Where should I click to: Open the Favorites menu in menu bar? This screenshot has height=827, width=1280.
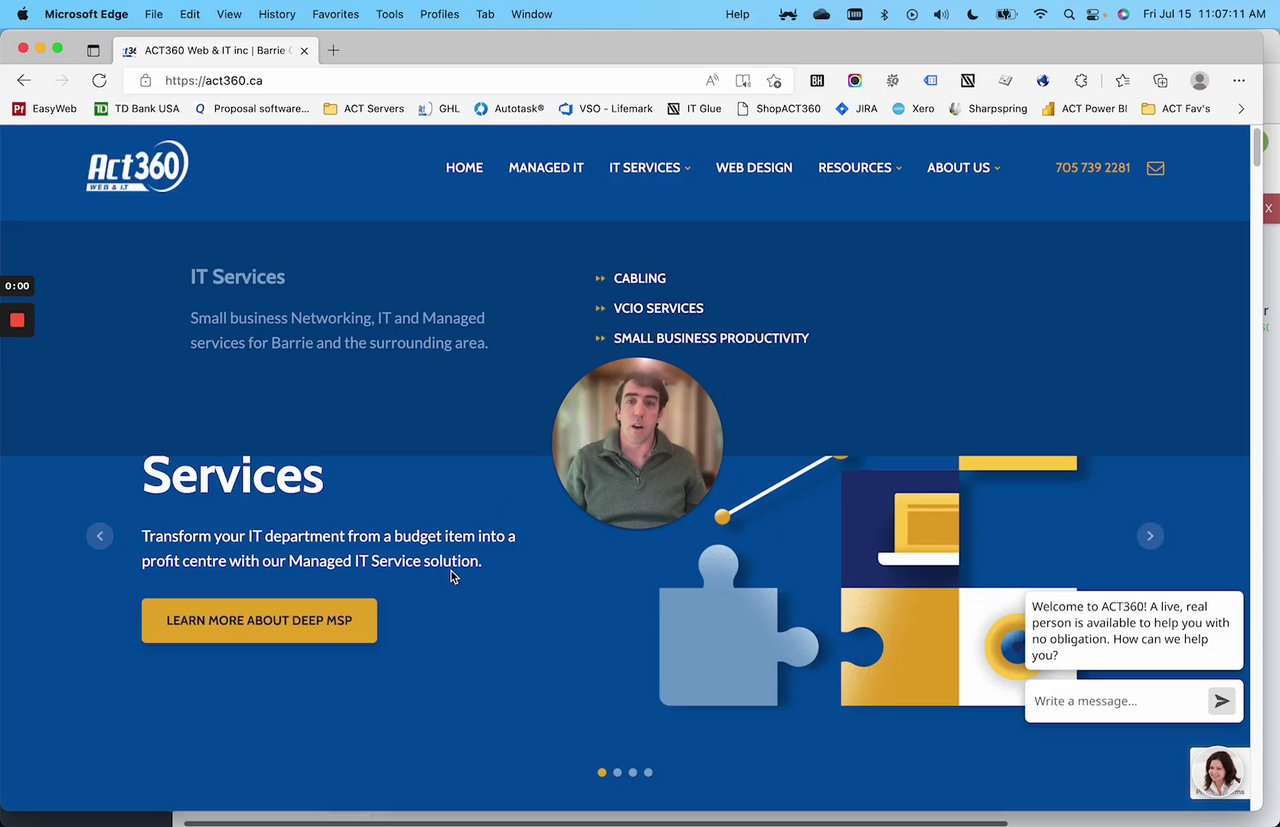point(335,14)
